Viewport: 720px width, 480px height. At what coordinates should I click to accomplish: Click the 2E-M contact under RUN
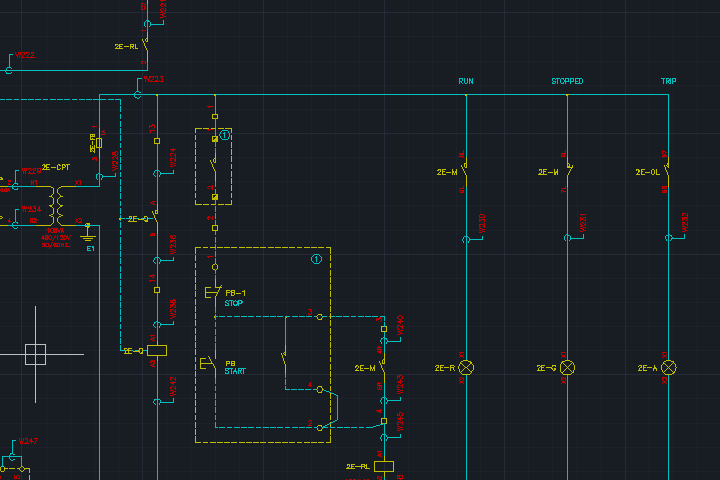tap(465, 172)
